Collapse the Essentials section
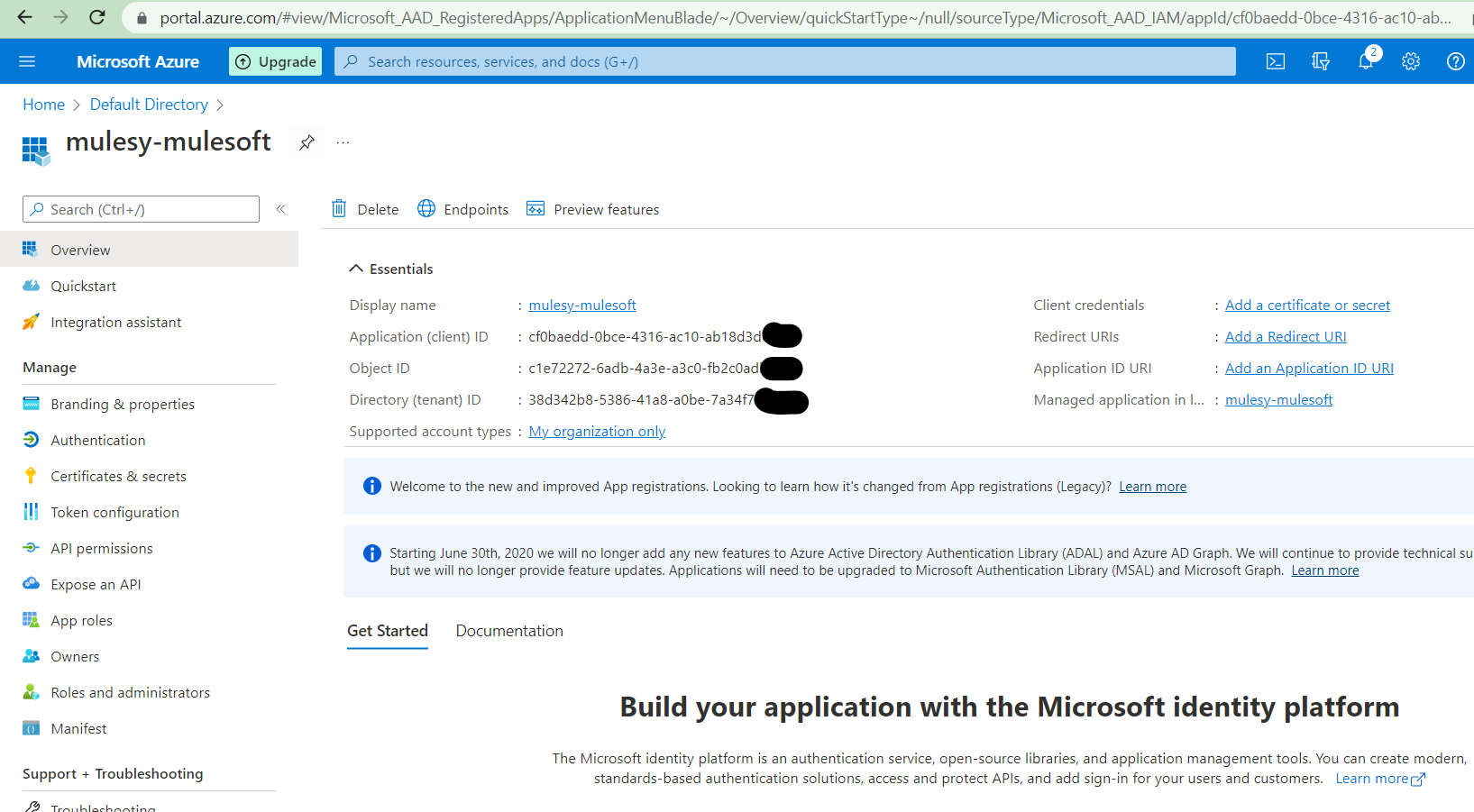The width and height of the screenshot is (1474, 812). (356, 269)
